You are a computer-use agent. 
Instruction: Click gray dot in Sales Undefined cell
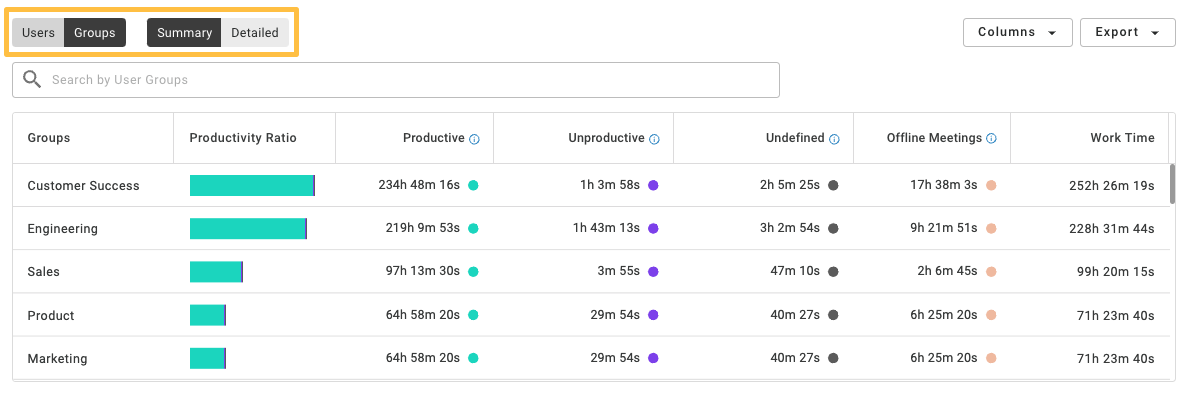[x=833, y=271]
